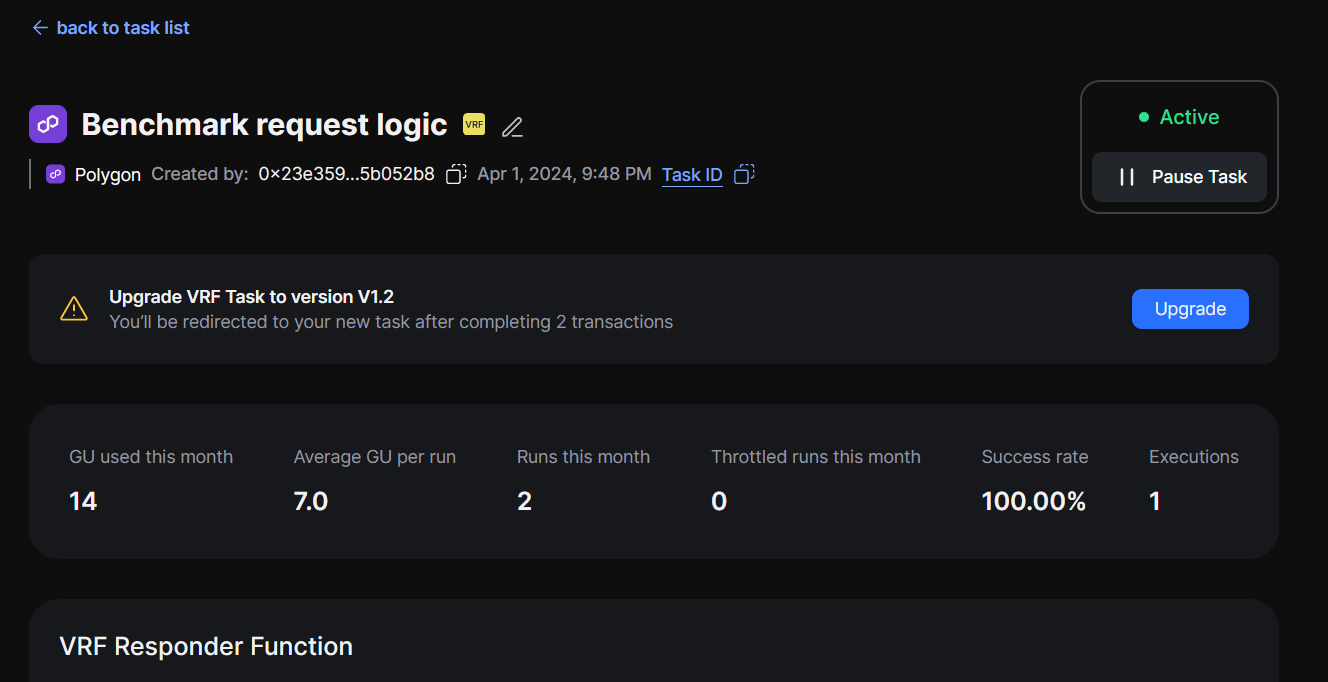Click GU used this month value 14

pyautogui.click(x=83, y=501)
